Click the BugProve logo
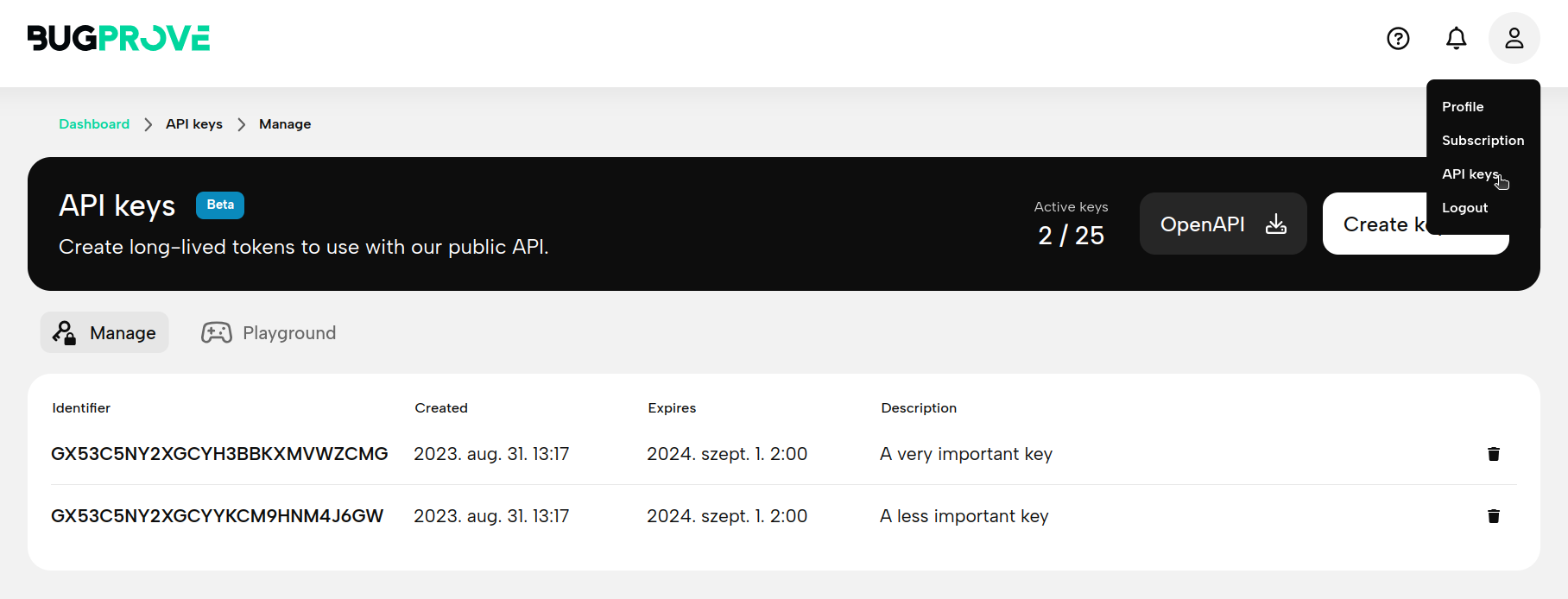Screen dimensions: 1568x599 [x=119, y=38]
